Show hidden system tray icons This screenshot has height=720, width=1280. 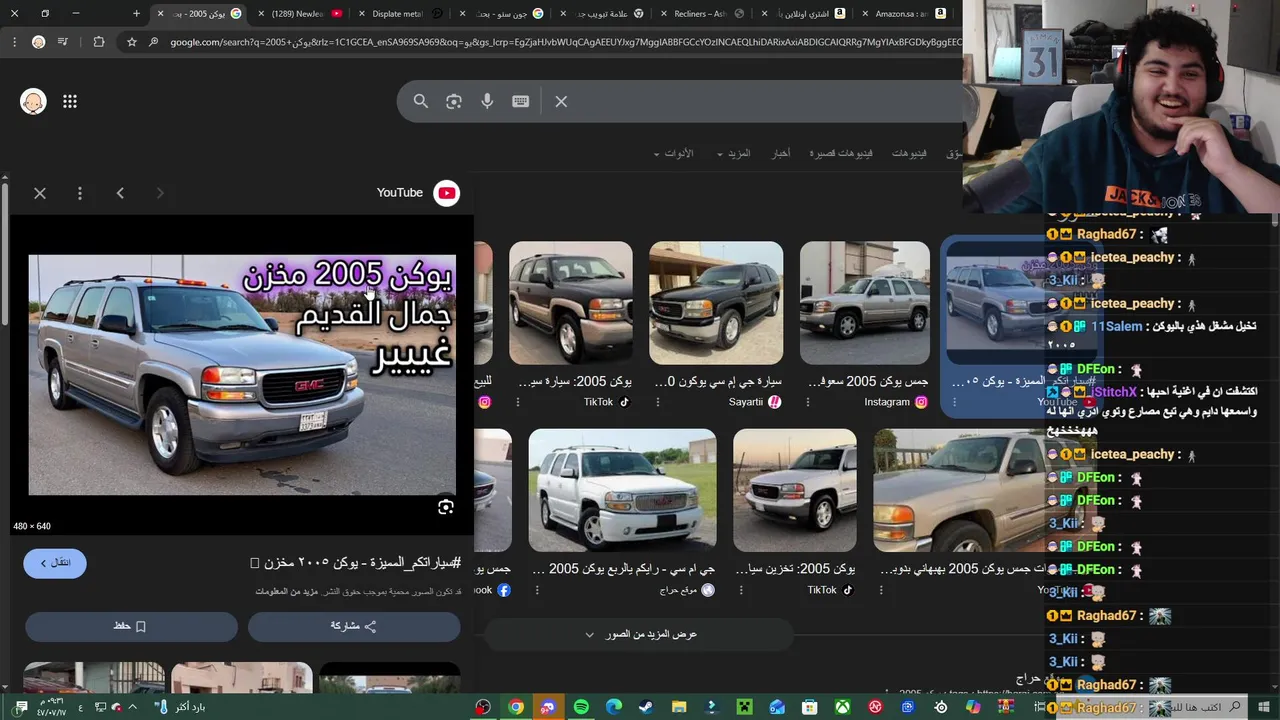point(131,707)
